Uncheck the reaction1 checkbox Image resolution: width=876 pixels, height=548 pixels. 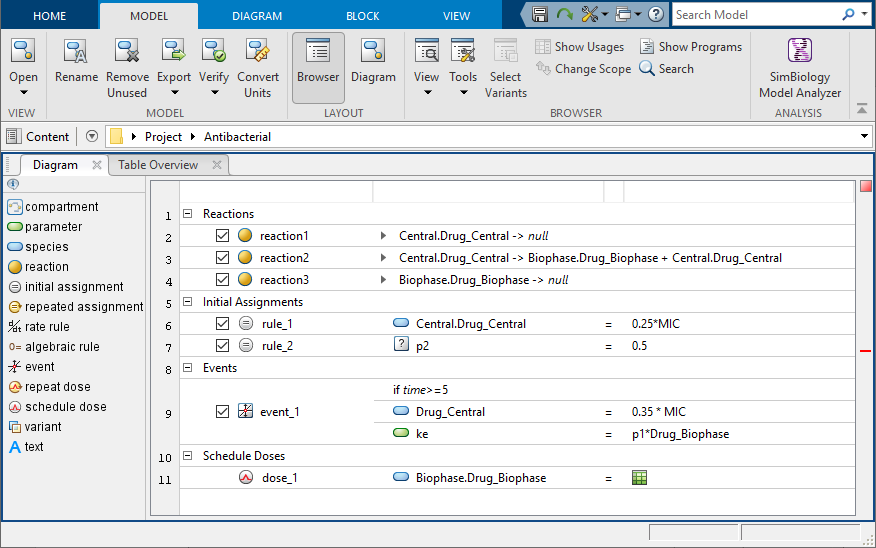pyautogui.click(x=222, y=236)
